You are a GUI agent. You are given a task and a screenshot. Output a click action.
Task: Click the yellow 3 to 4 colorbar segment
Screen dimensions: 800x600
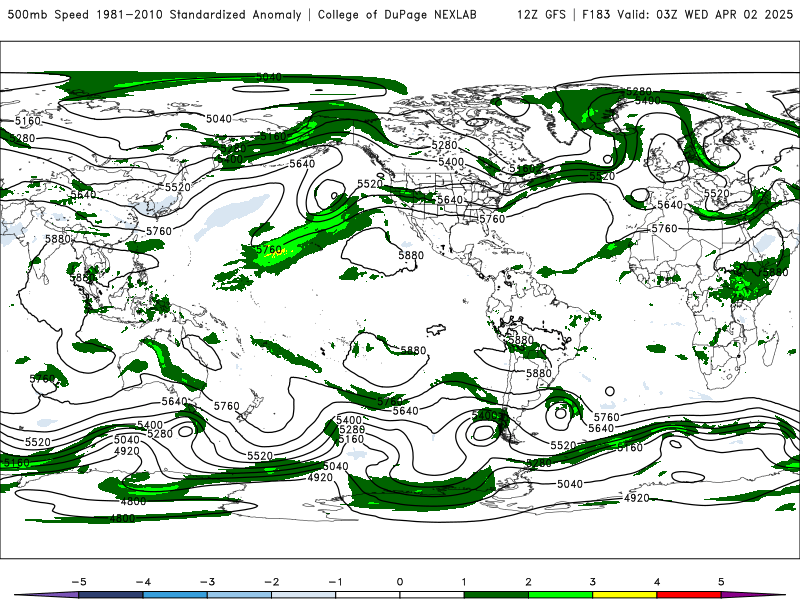click(625, 595)
